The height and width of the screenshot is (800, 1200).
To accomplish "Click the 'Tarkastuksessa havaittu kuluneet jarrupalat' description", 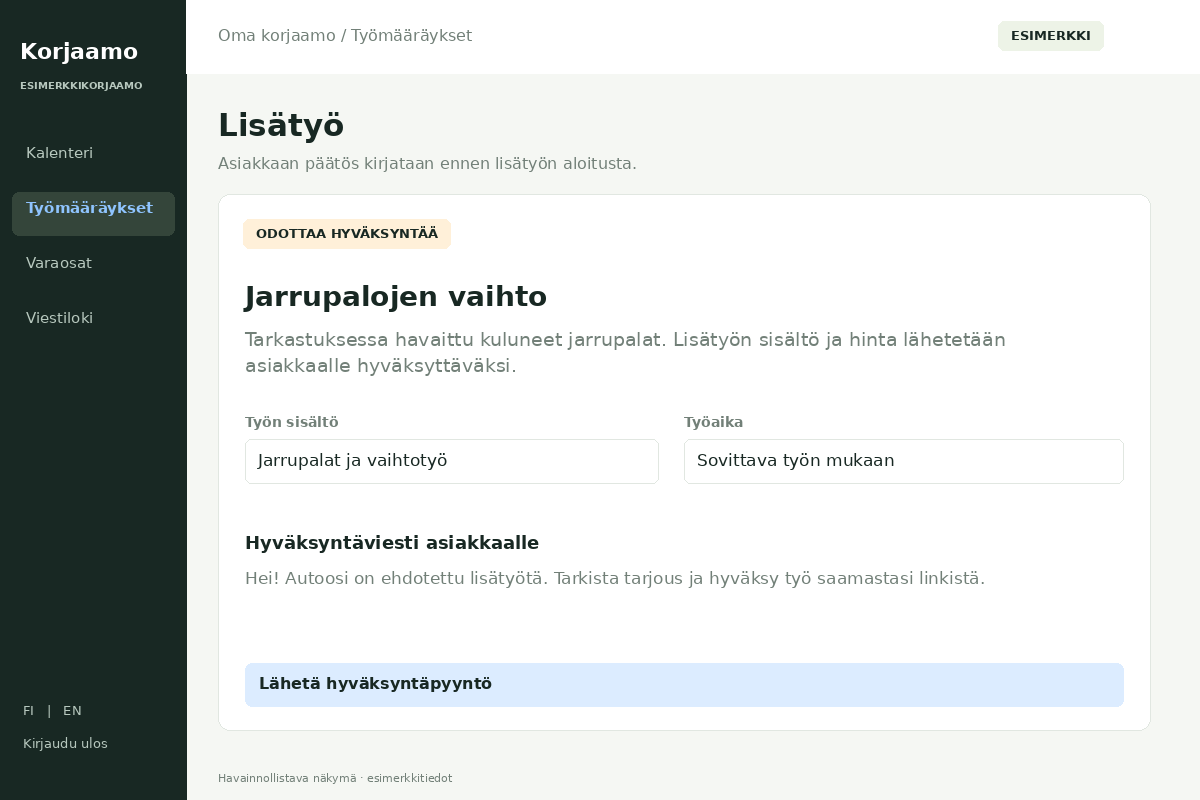I will coord(625,353).
